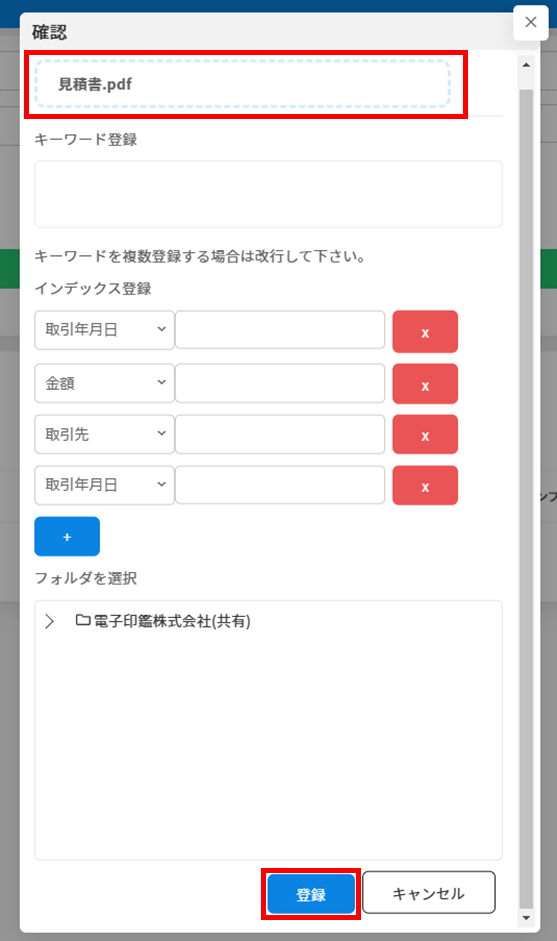Viewport: 557px width, 941px height.
Task: Remove the first 取引年月日 index row
Action: tap(425, 331)
